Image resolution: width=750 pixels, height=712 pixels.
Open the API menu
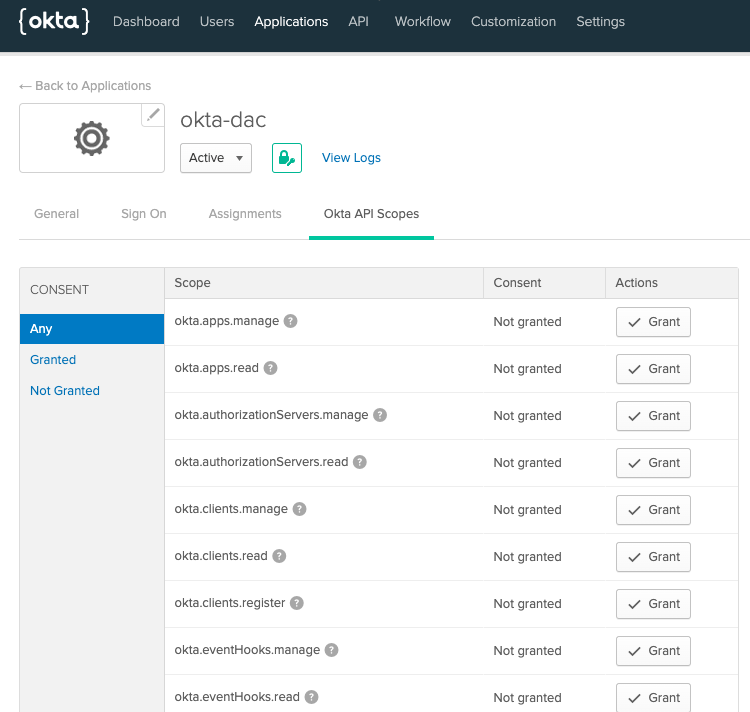pyautogui.click(x=358, y=22)
